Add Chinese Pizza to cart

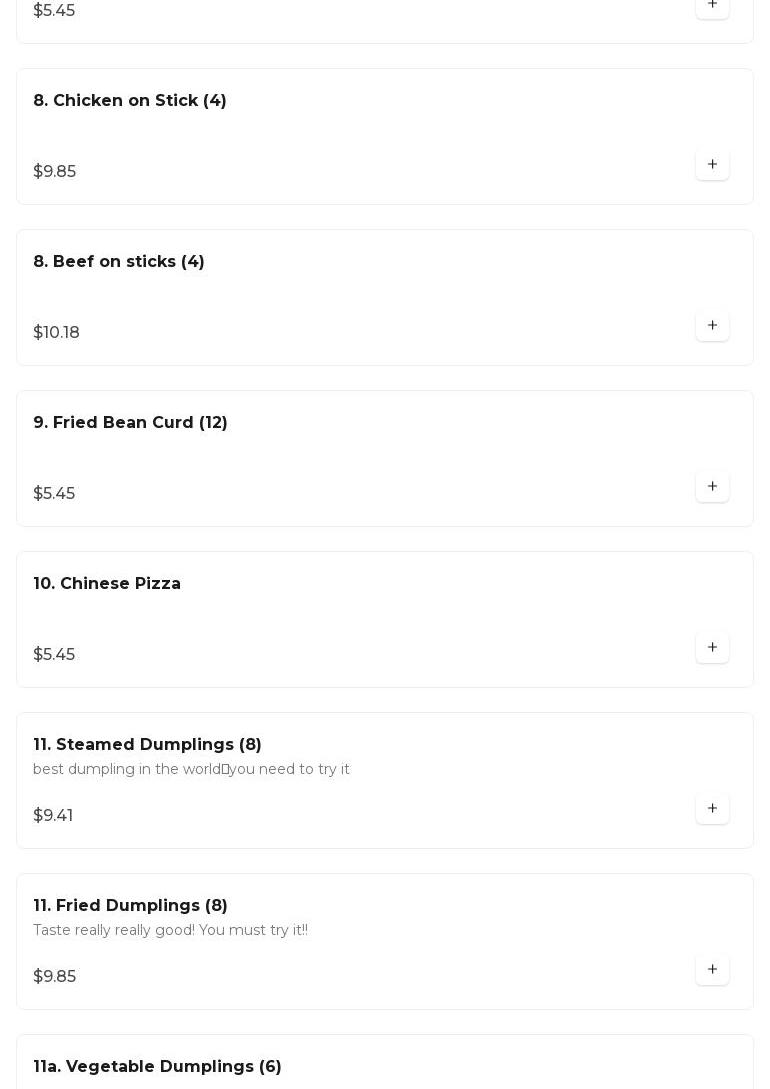pyautogui.click(x=712, y=648)
